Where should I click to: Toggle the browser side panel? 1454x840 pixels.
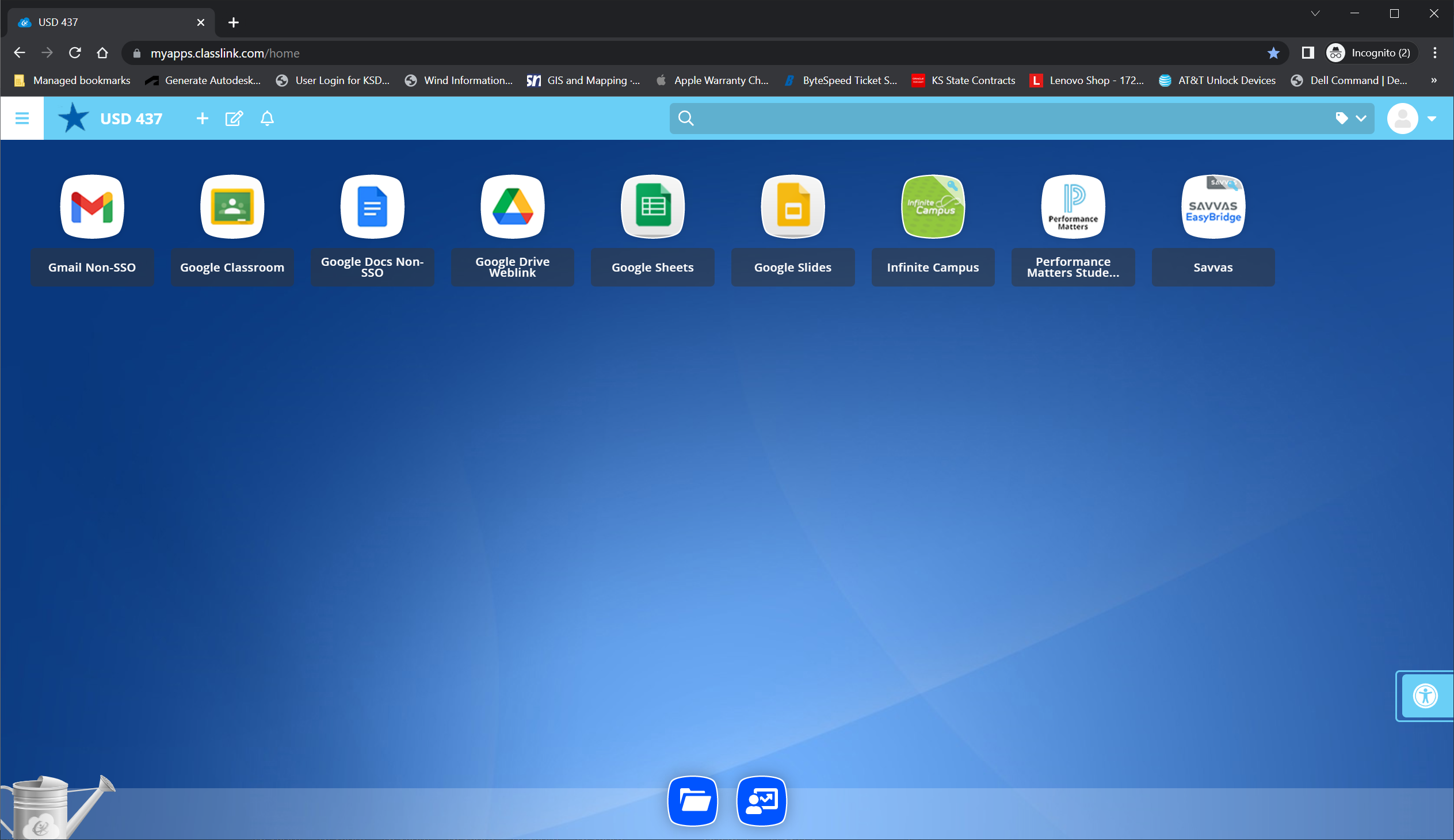(1307, 53)
